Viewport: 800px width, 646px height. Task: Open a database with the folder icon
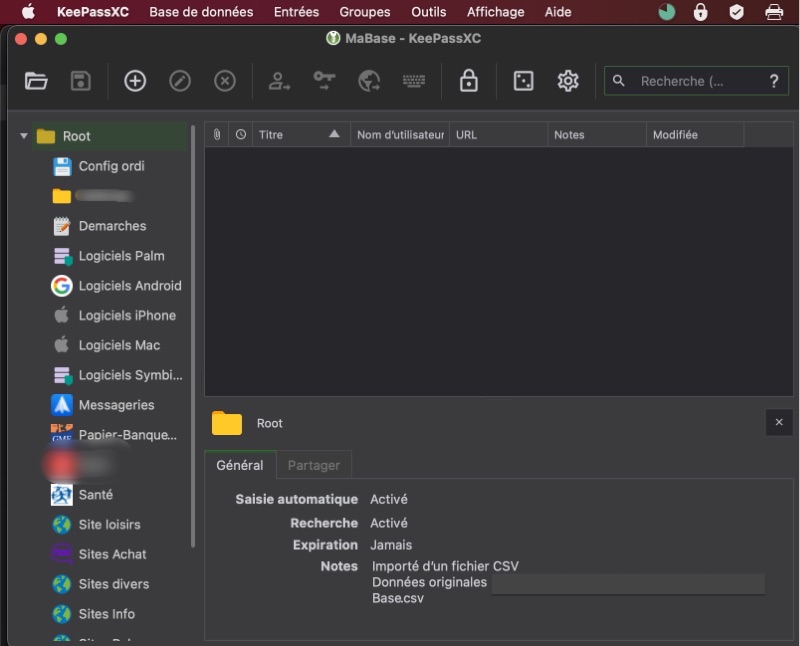coord(36,82)
